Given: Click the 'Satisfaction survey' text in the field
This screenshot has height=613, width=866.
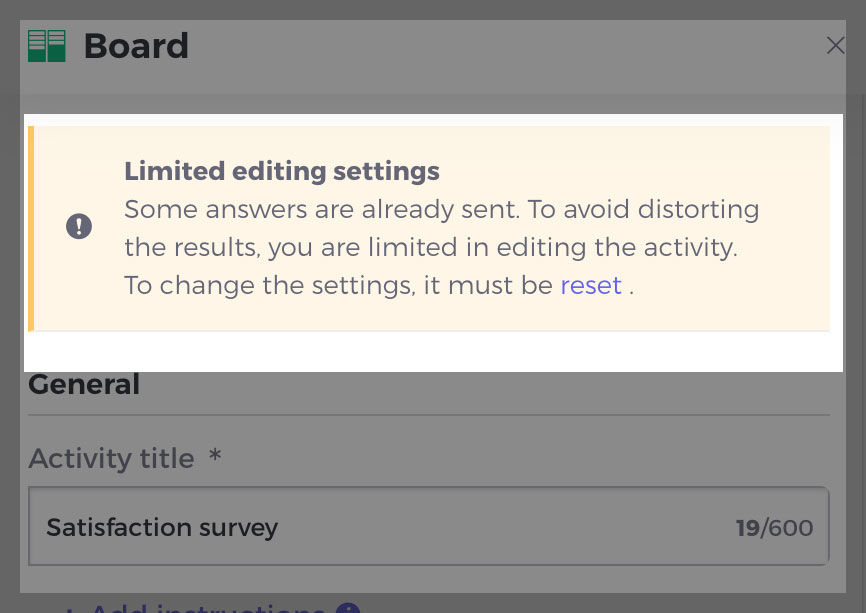Looking at the screenshot, I should coord(162,527).
